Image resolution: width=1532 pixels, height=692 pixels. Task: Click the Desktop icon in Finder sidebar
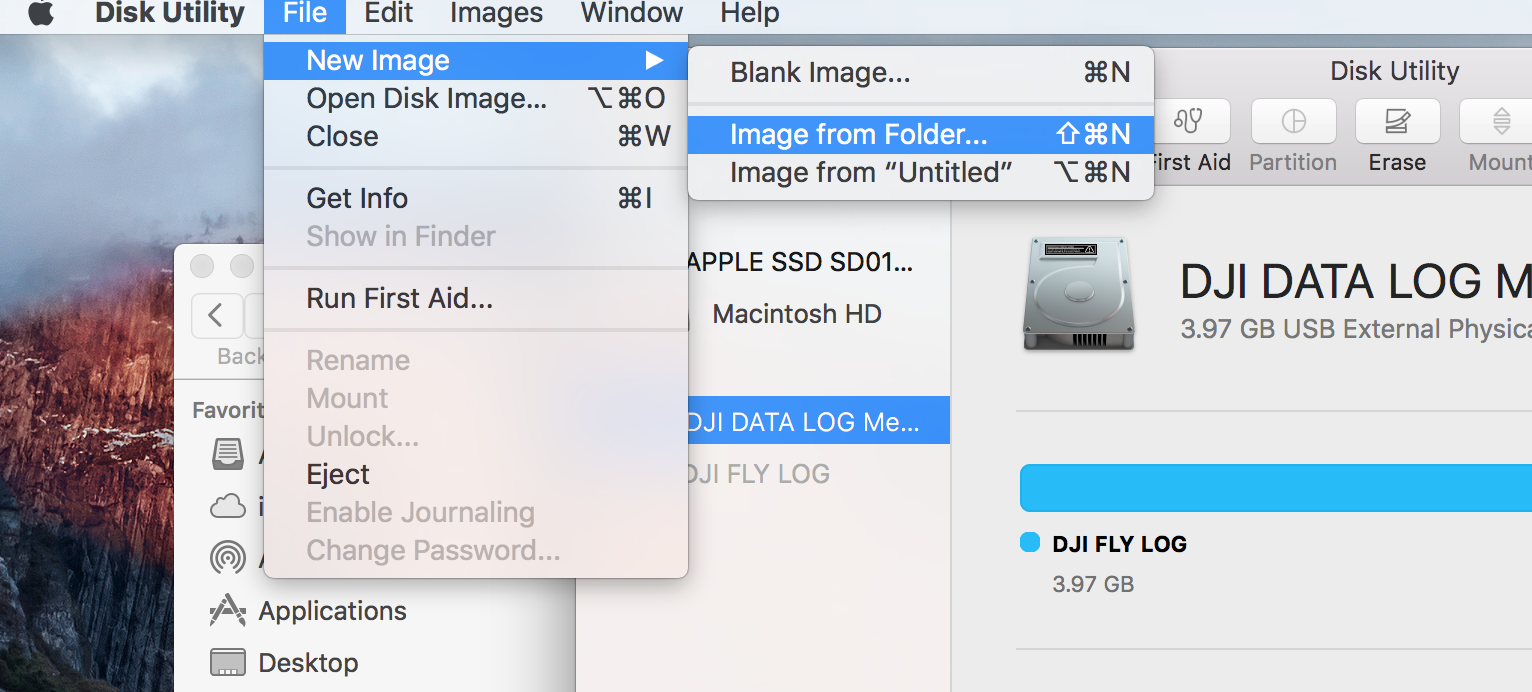point(228,662)
